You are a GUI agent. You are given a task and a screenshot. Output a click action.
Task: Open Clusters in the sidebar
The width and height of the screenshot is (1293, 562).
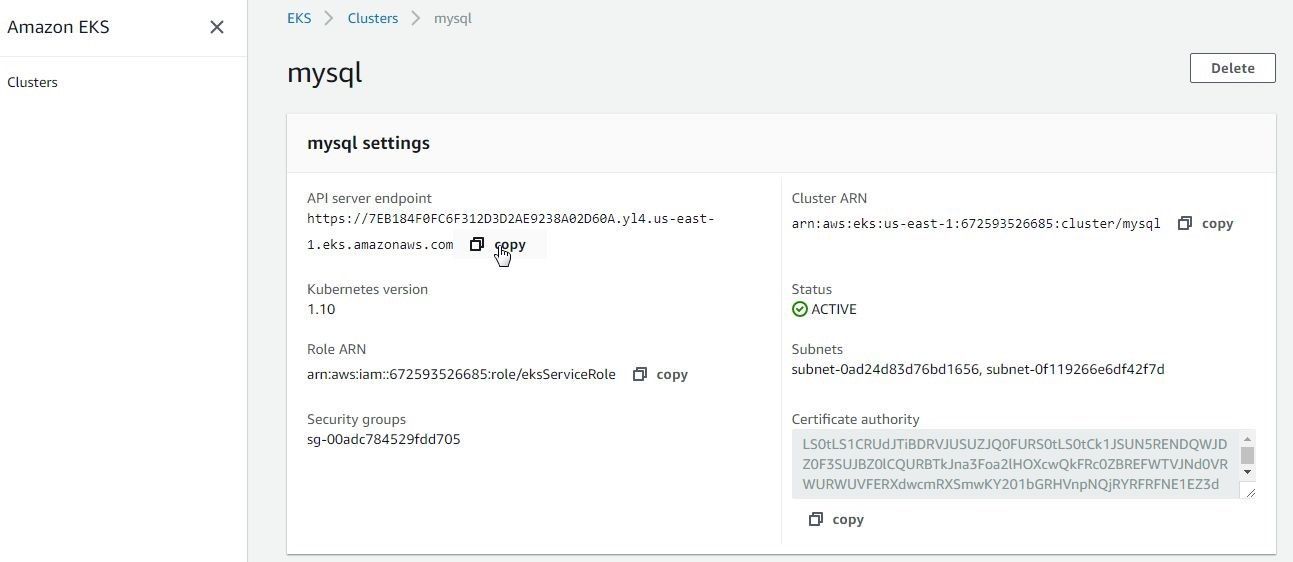pyautogui.click(x=32, y=82)
